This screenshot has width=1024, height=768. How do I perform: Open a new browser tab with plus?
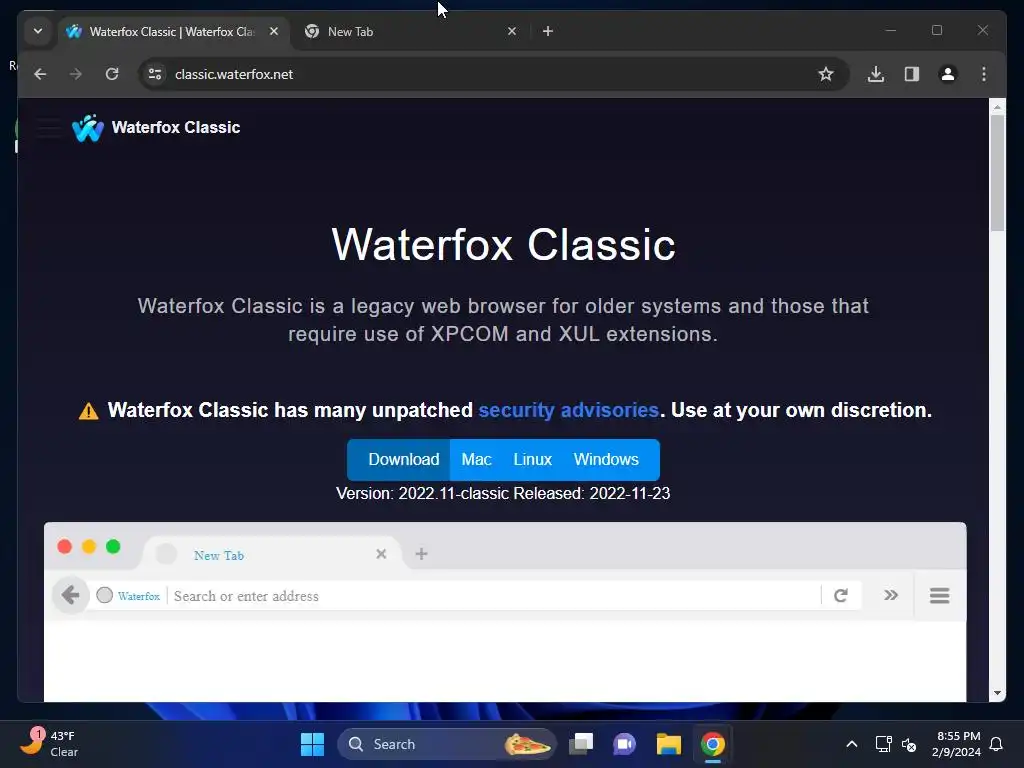548,31
